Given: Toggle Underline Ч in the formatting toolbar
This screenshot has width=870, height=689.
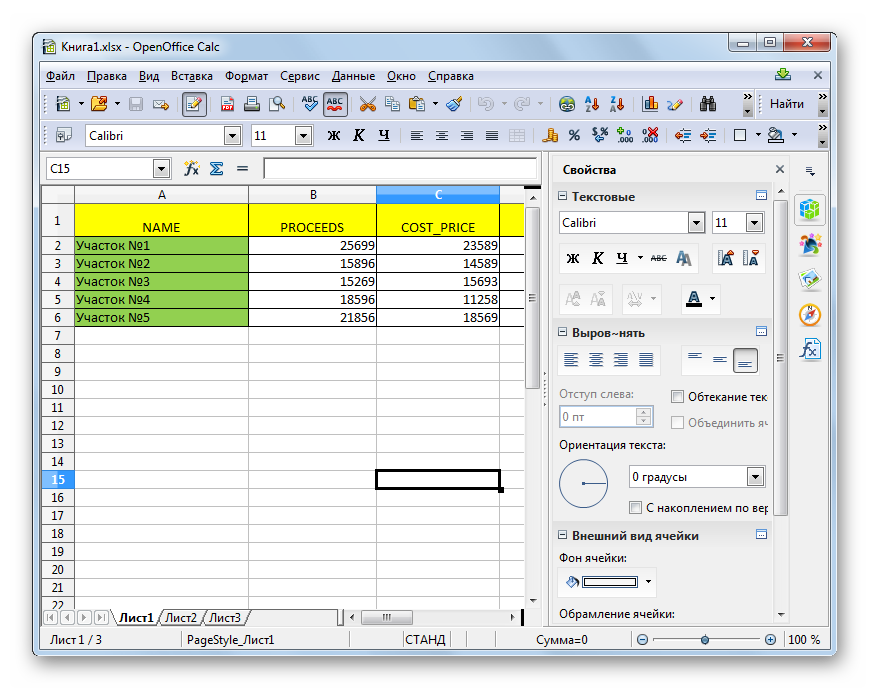Looking at the screenshot, I should [x=384, y=135].
